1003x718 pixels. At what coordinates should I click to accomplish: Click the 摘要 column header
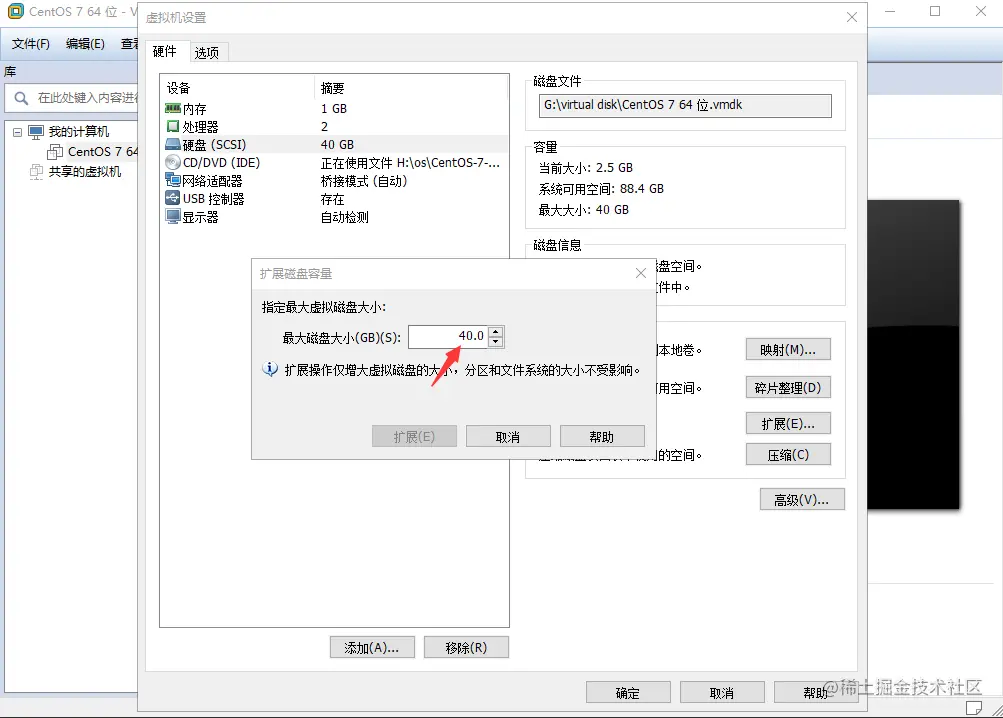click(x=333, y=88)
